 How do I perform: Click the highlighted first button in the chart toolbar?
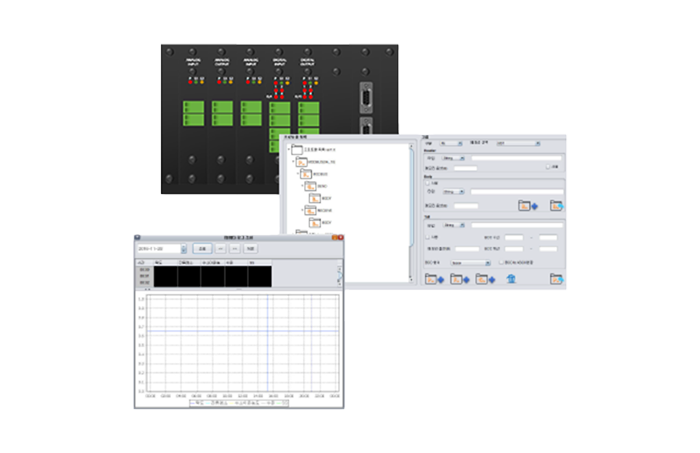pyautogui.click(x=202, y=249)
